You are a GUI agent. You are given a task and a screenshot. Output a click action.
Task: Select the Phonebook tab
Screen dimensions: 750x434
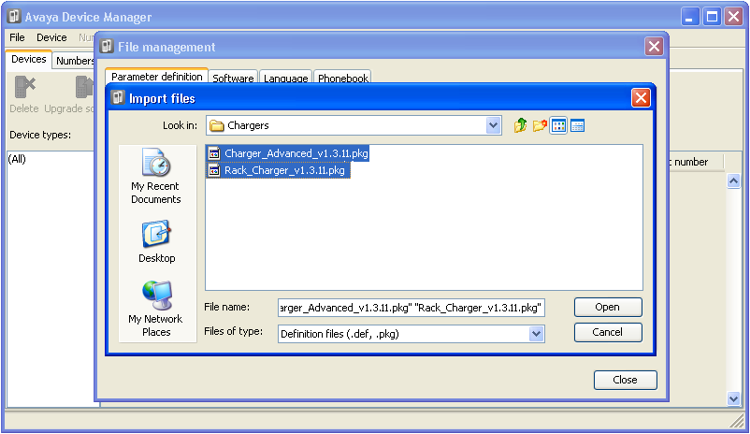[343, 78]
